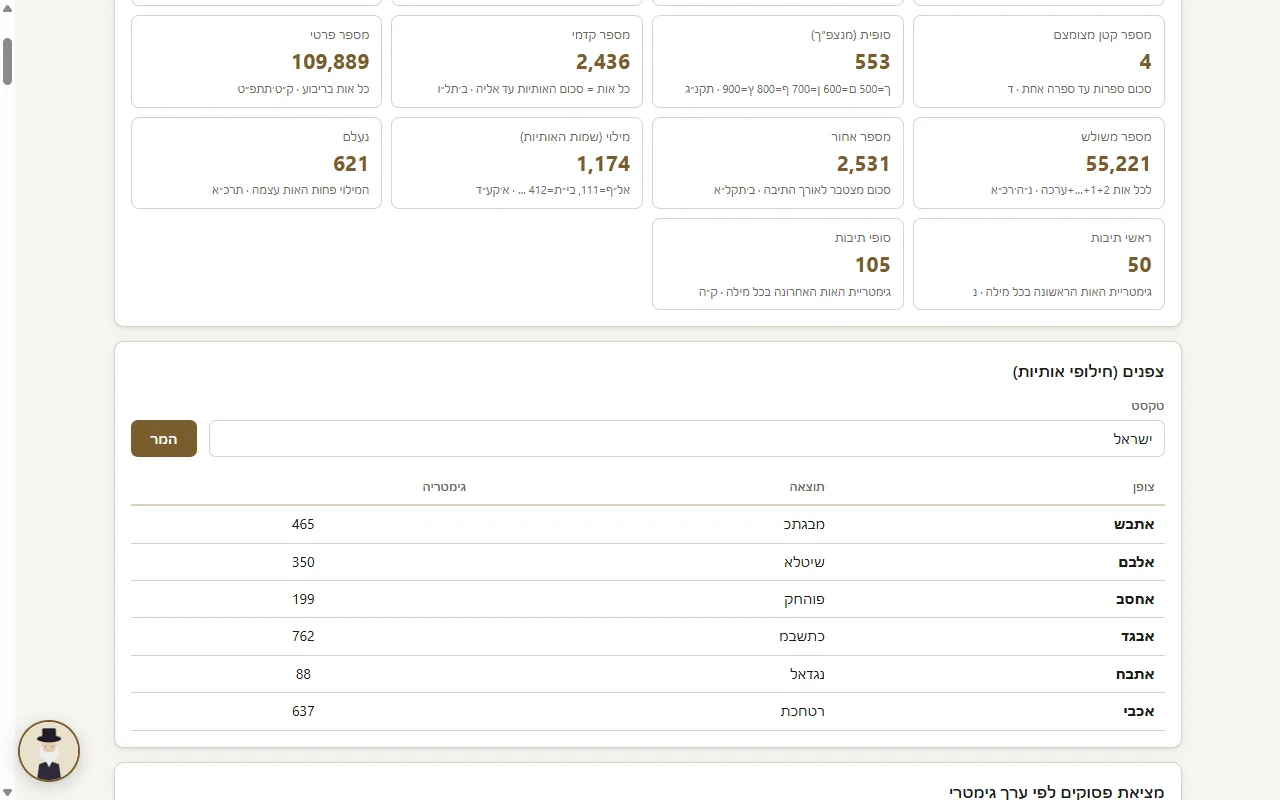Select the מספר קדמי card with 2,436

click(517, 61)
